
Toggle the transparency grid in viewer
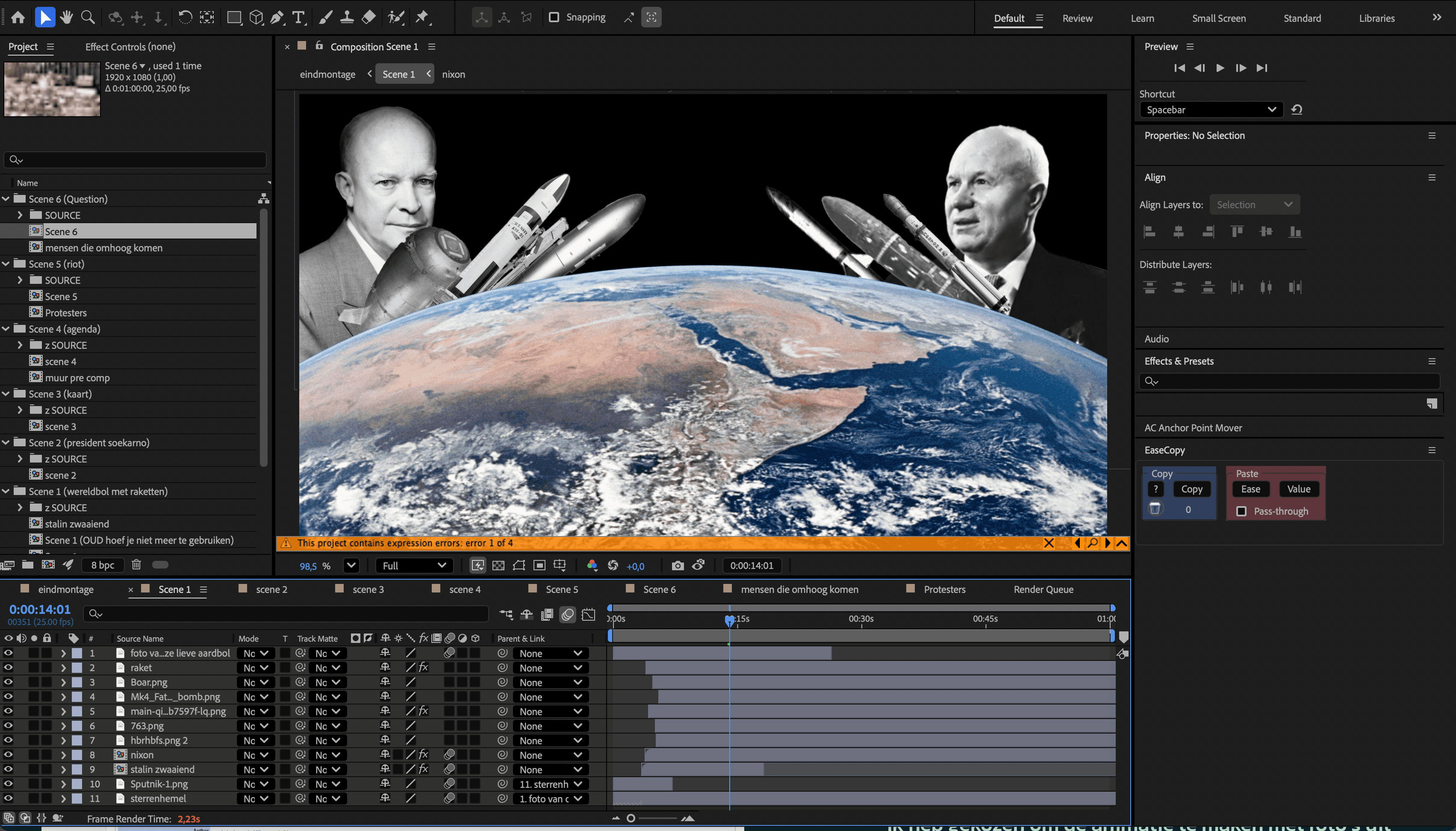498,566
